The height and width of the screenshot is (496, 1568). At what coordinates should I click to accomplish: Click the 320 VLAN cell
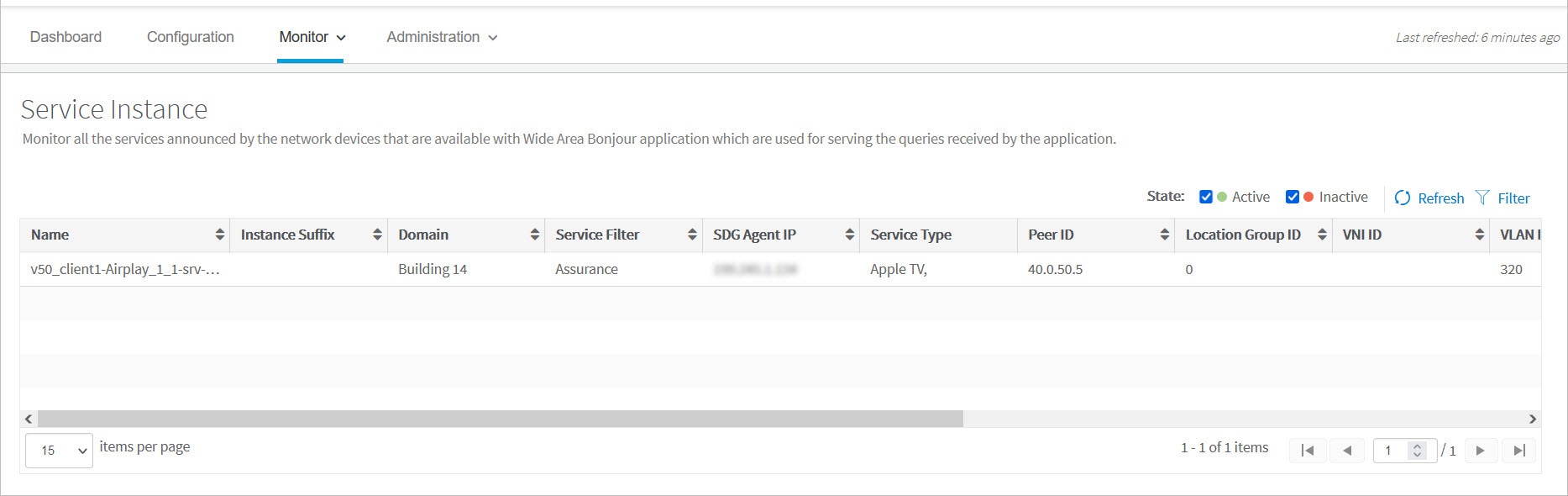point(1511,269)
